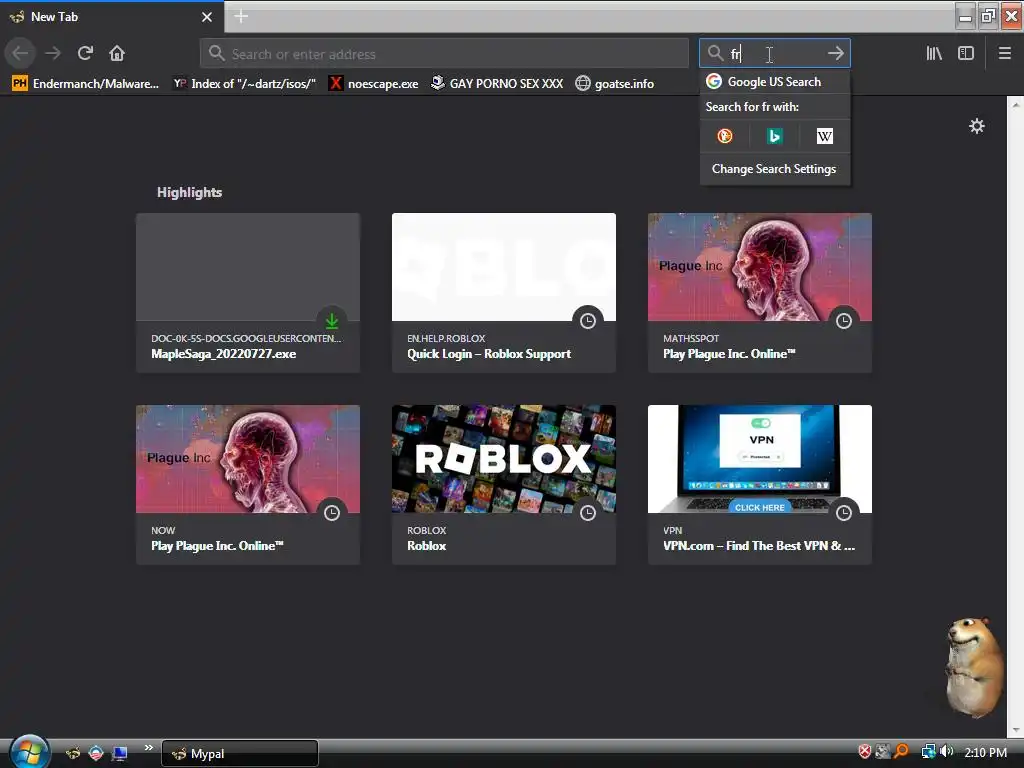Click orange magnifier tray icon
Viewport: 1024px width, 768px height.
[902, 752]
